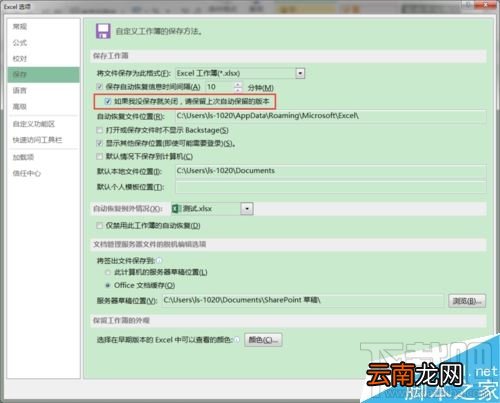Click the 颜色(C)... button
The image size is (500, 403).
click(x=263, y=340)
